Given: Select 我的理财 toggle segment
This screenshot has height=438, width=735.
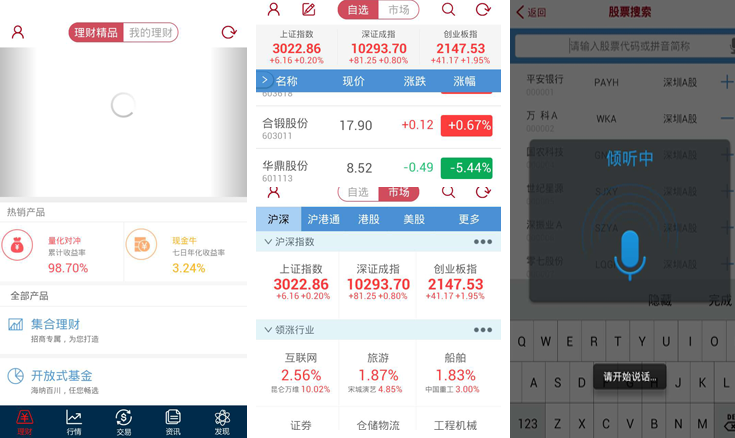Looking at the screenshot, I should (x=151, y=32).
